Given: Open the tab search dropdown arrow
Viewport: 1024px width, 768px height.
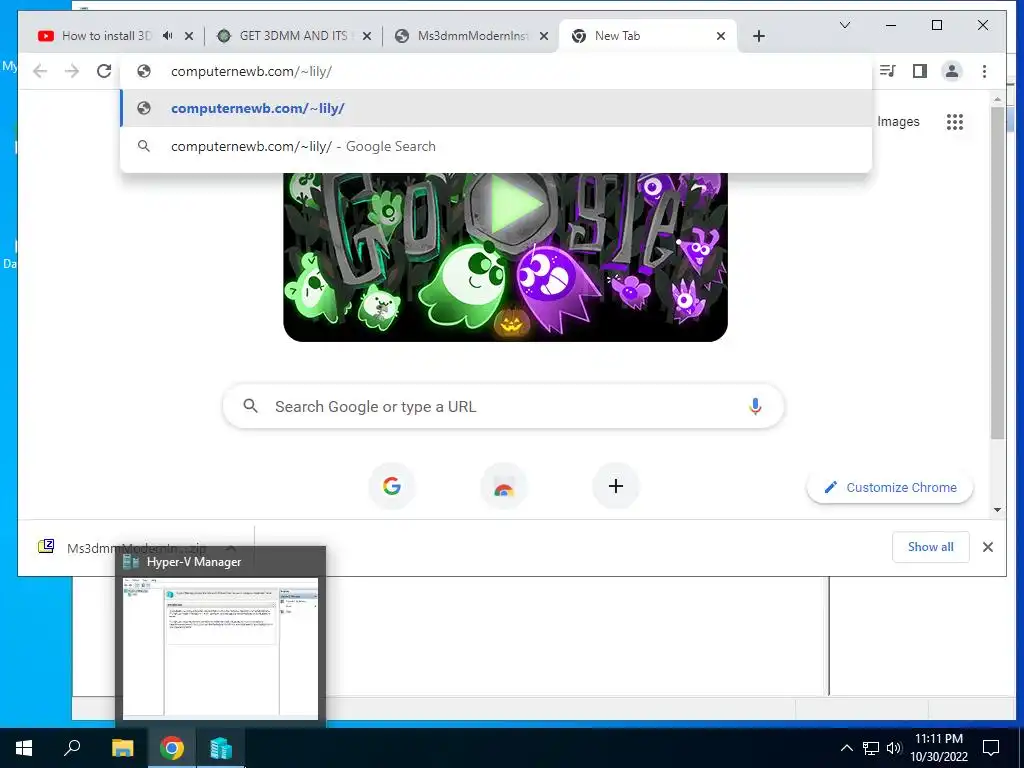Looking at the screenshot, I should (844, 25).
